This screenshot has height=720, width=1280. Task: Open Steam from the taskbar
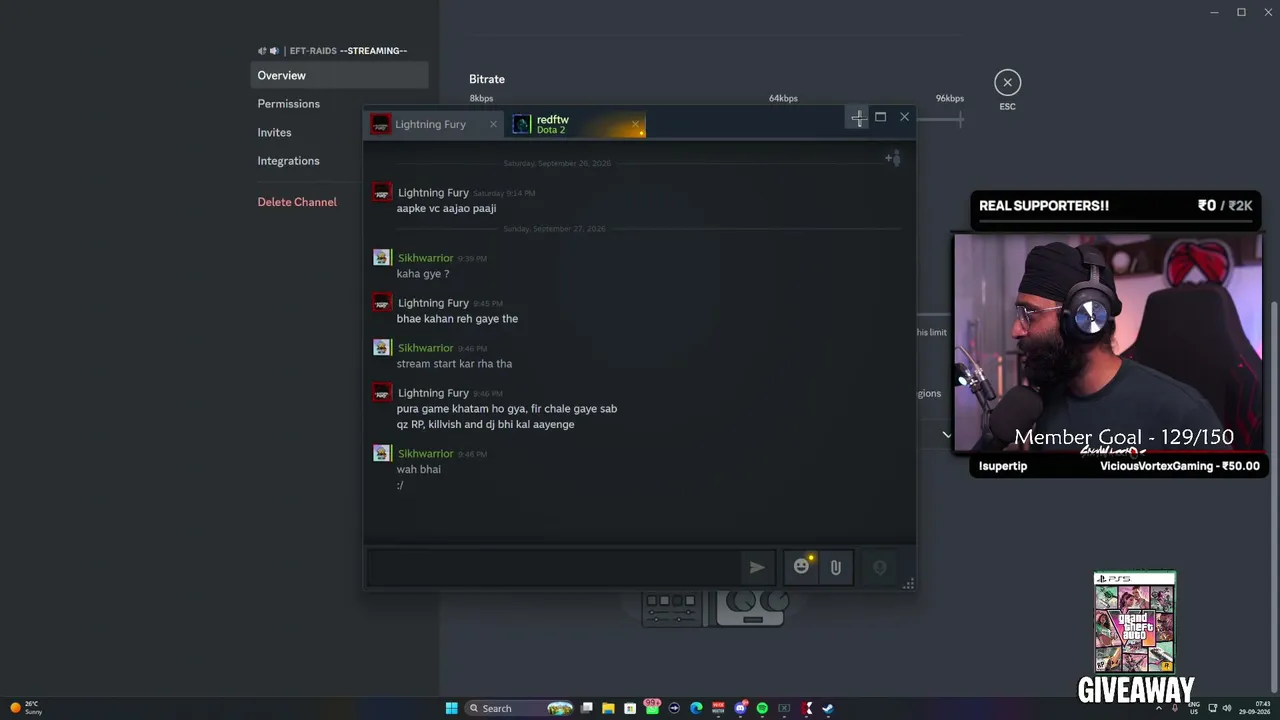coord(828,708)
